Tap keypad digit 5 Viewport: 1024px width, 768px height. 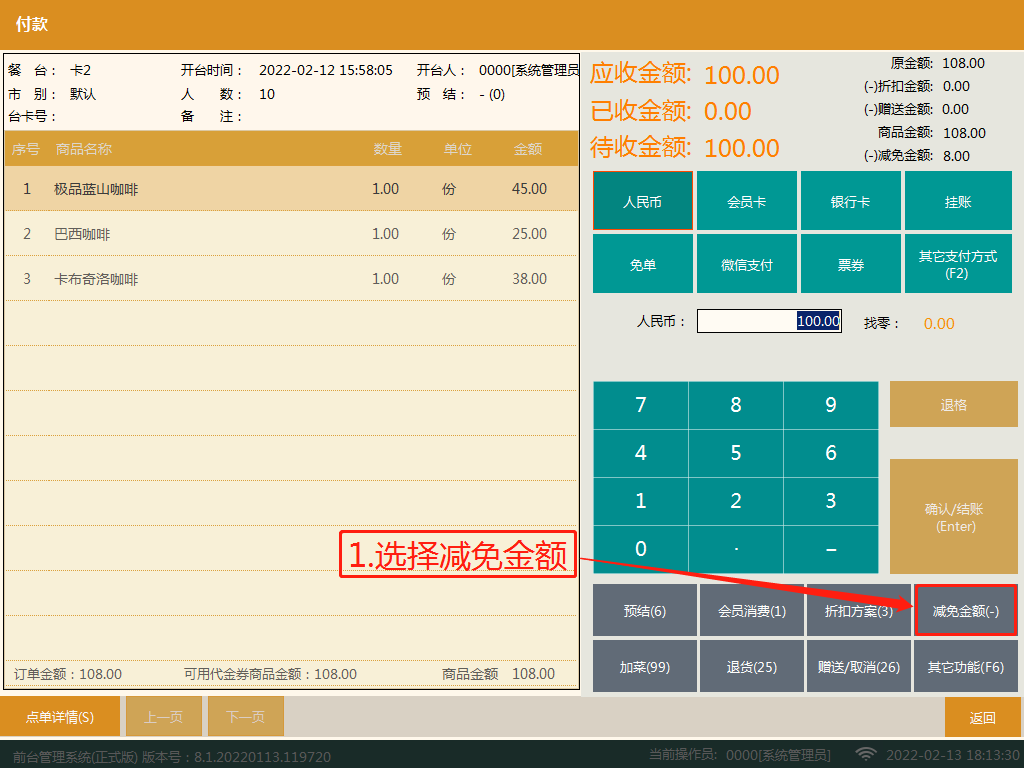coord(736,453)
